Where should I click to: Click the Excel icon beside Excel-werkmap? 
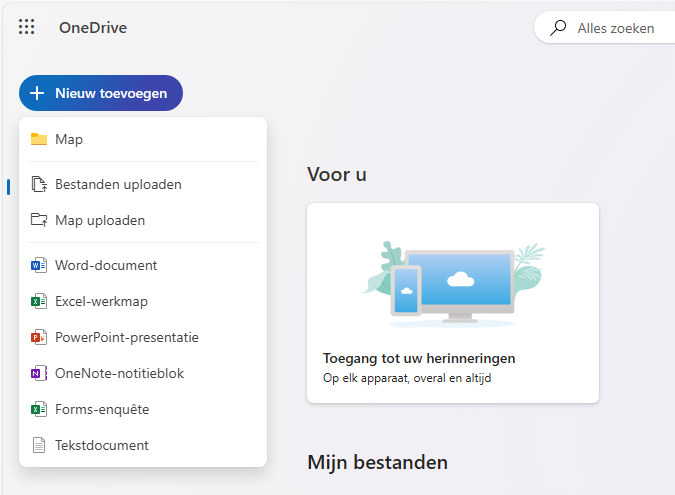(39, 301)
